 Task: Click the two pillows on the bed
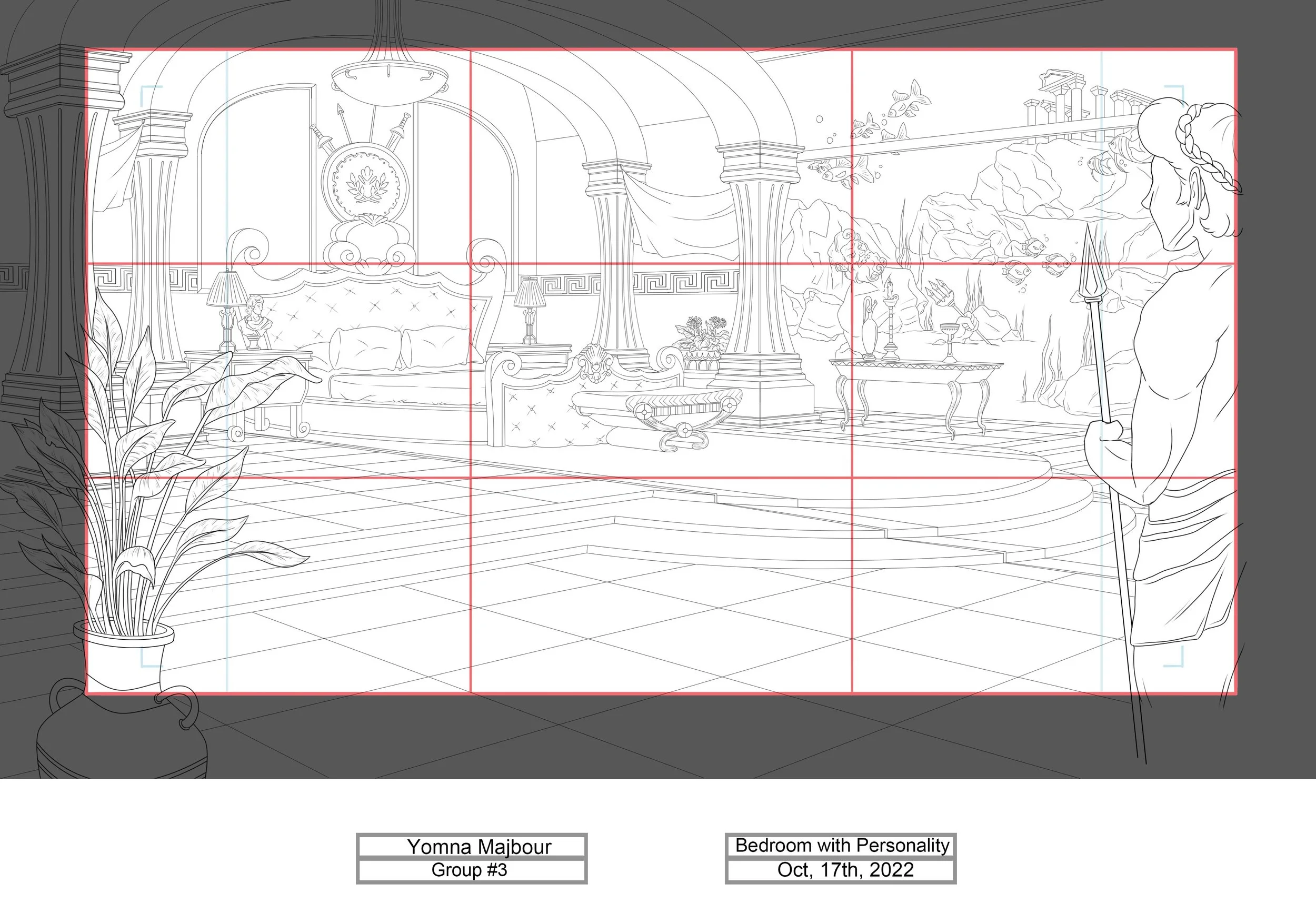click(399, 346)
